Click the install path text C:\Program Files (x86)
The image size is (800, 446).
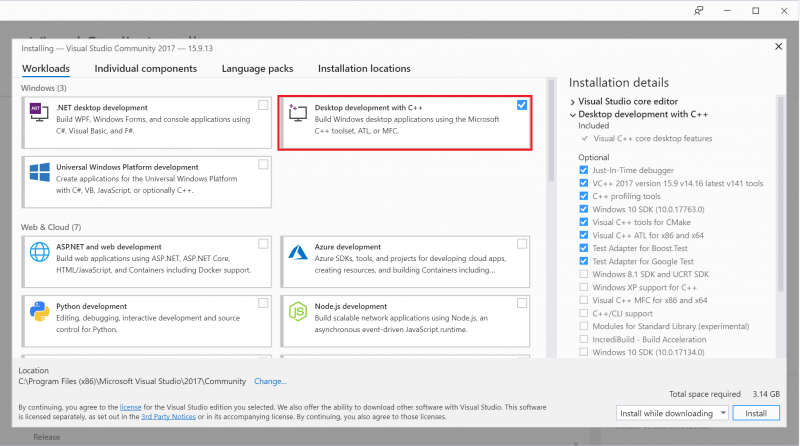click(x=132, y=381)
